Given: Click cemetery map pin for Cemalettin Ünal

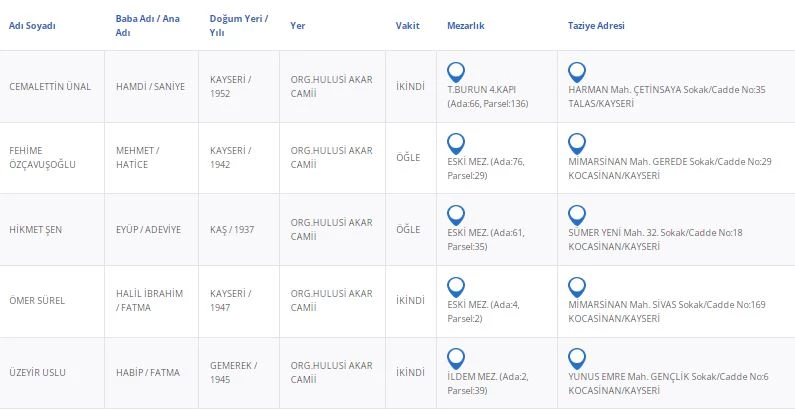Looking at the screenshot, I should click(456, 72).
